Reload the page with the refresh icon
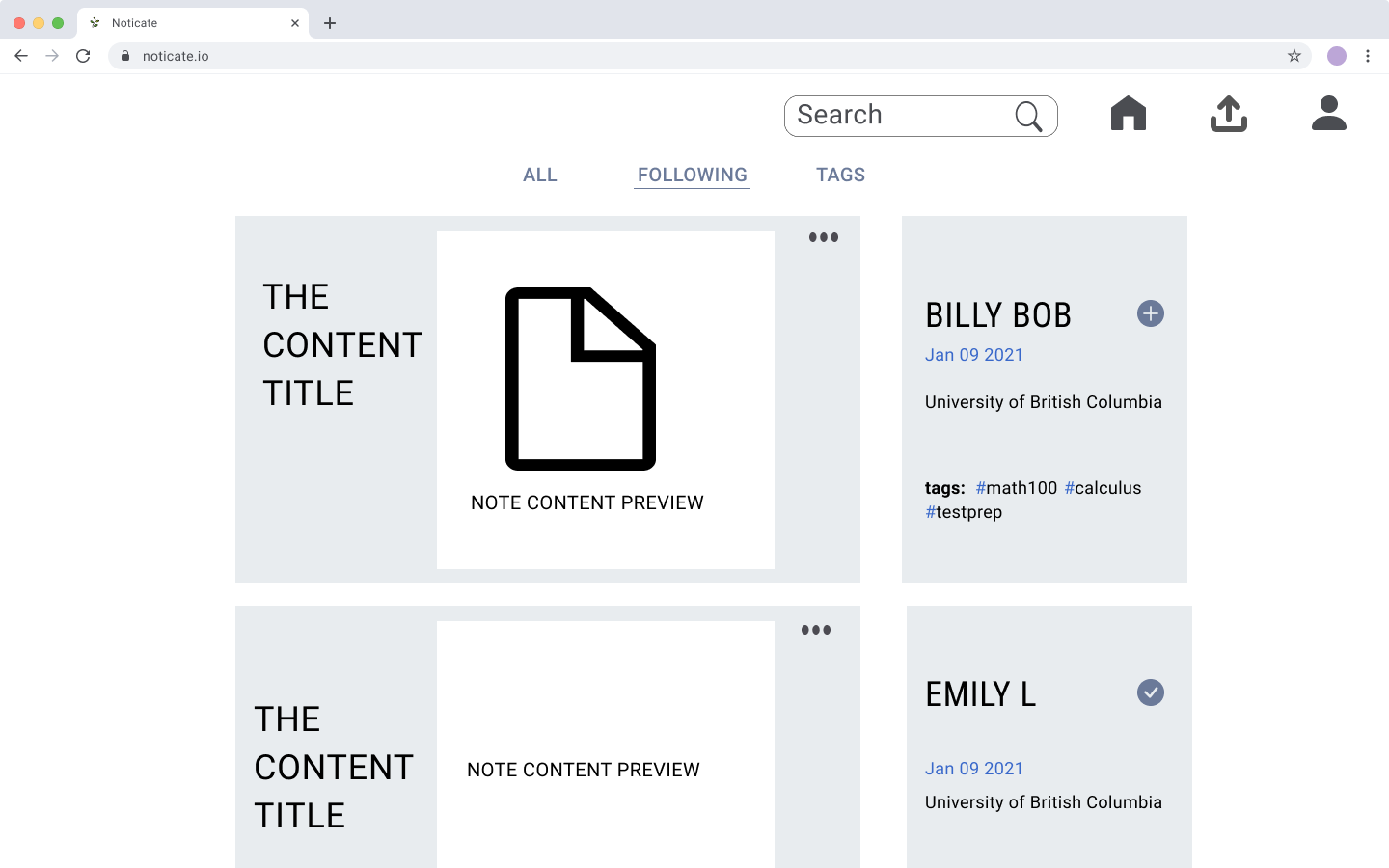The width and height of the screenshot is (1389, 868). tap(83, 56)
